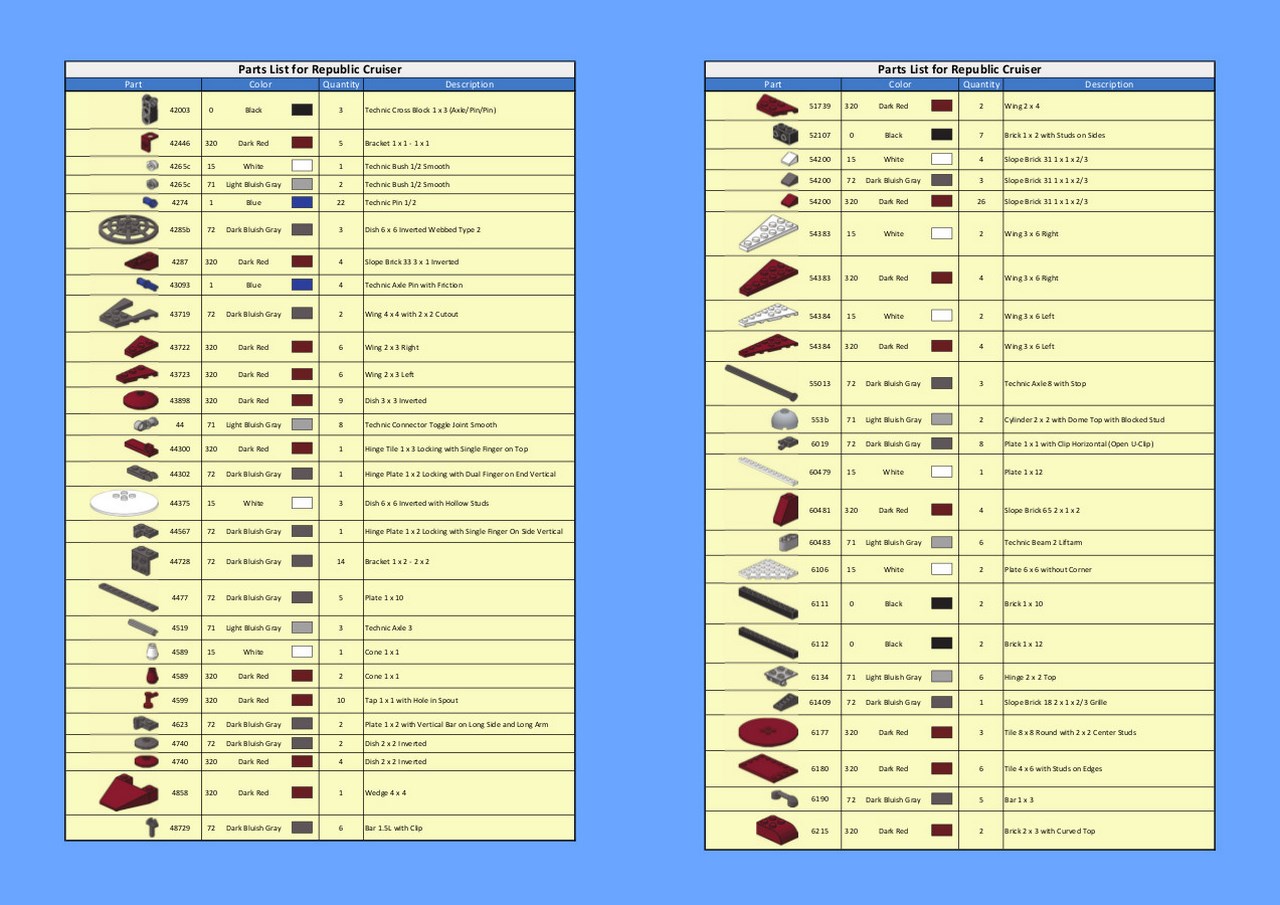Screen dimensions: 1280x905
Task: Click the 60481 Slope Brick 65 image
Action: (x=785, y=510)
